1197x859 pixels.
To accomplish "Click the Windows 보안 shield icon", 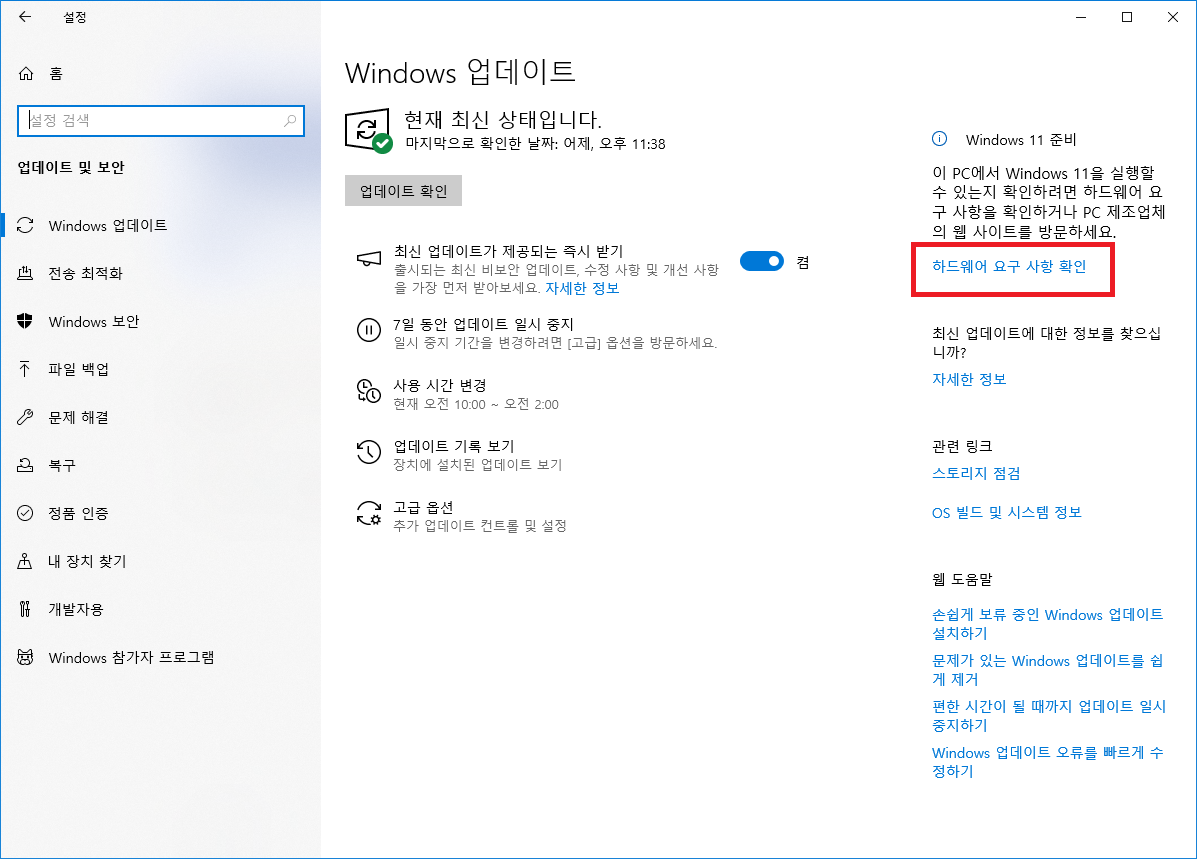I will pyautogui.click(x=25, y=321).
